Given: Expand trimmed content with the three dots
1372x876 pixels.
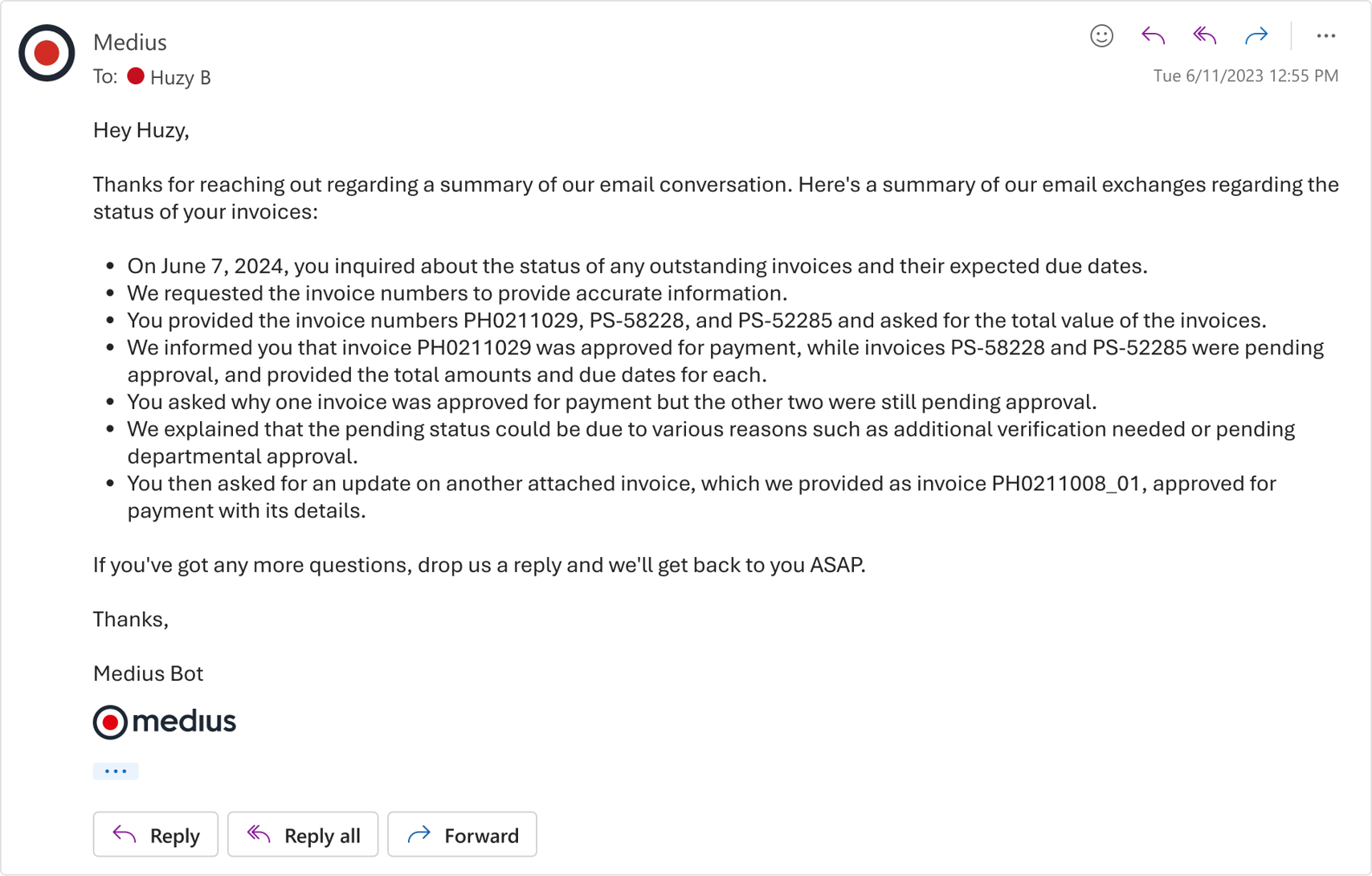Looking at the screenshot, I should (116, 770).
